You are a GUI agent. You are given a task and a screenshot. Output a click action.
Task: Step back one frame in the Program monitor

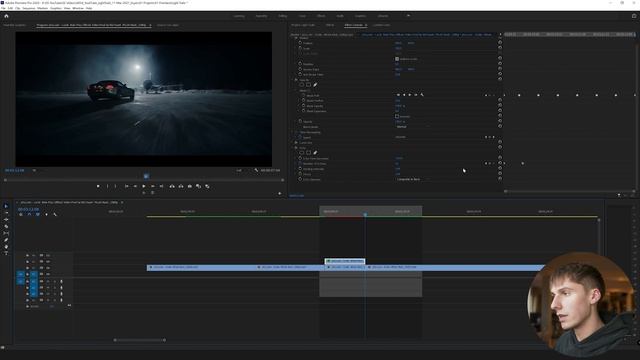pos(135,186)
